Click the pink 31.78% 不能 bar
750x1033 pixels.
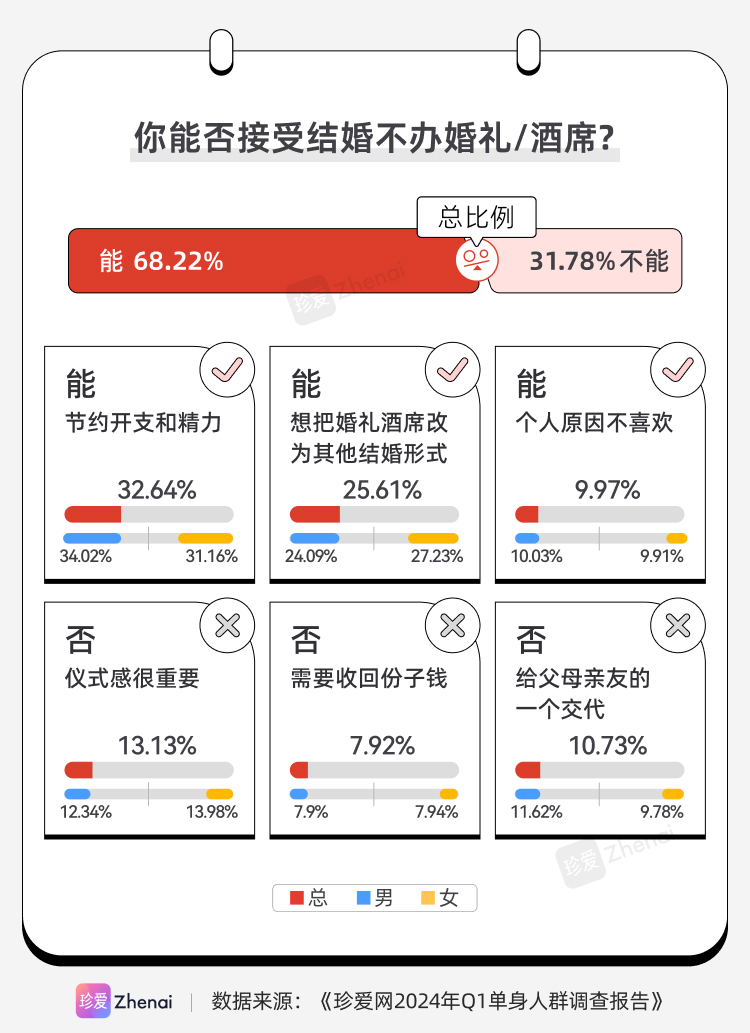[585, 261]
